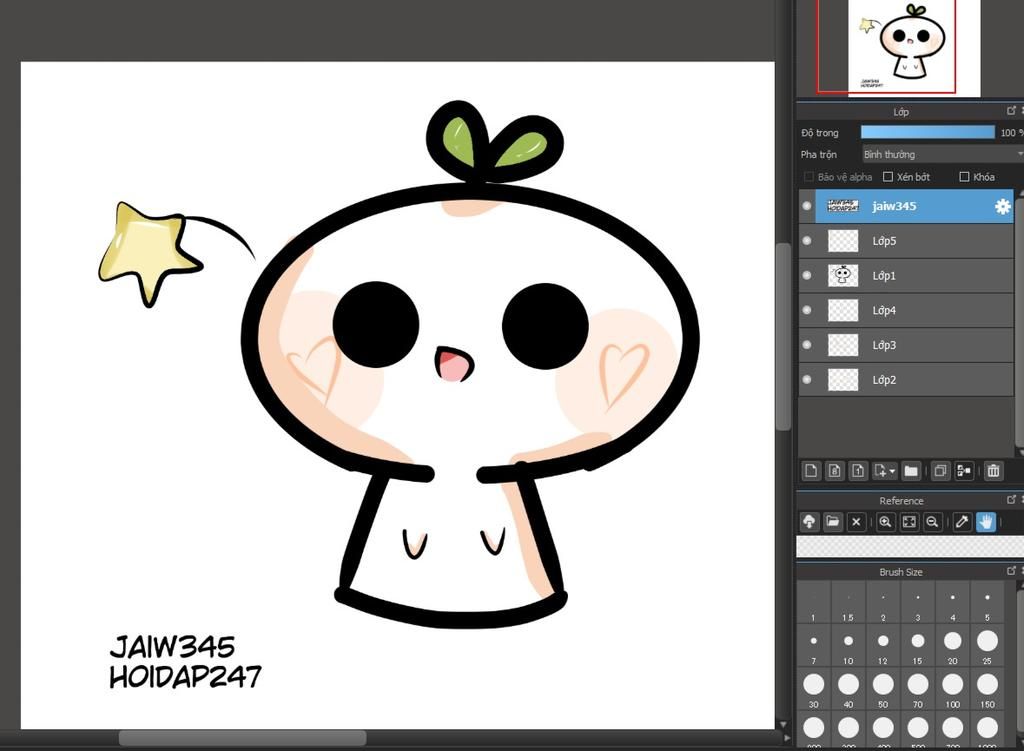Enable the Khóa lock checkbox
The width and height of the screenshot is (1024, 751).
965,177
